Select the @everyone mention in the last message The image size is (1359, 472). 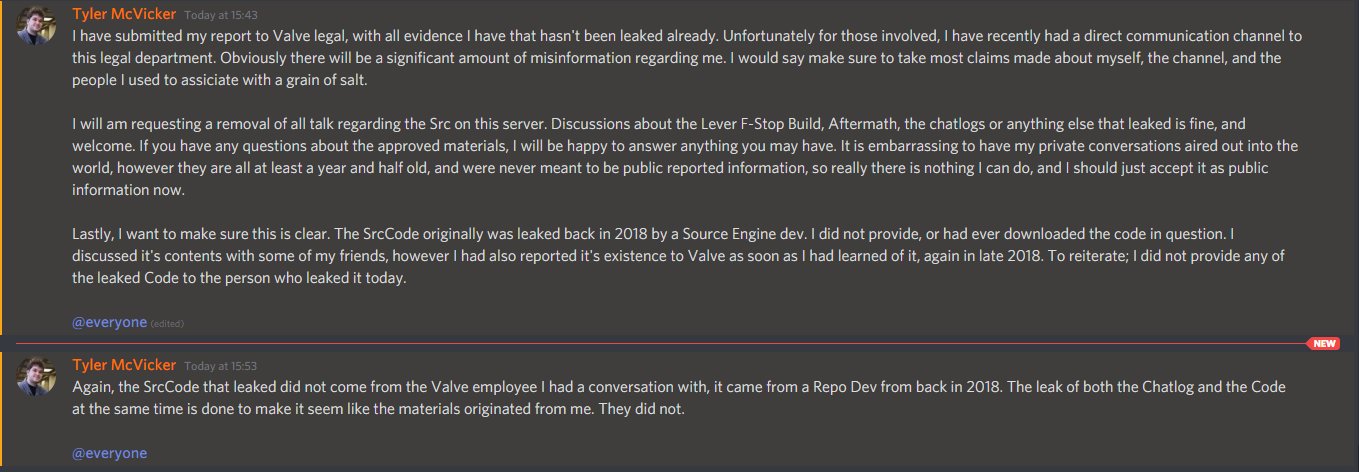click(109, 453)
